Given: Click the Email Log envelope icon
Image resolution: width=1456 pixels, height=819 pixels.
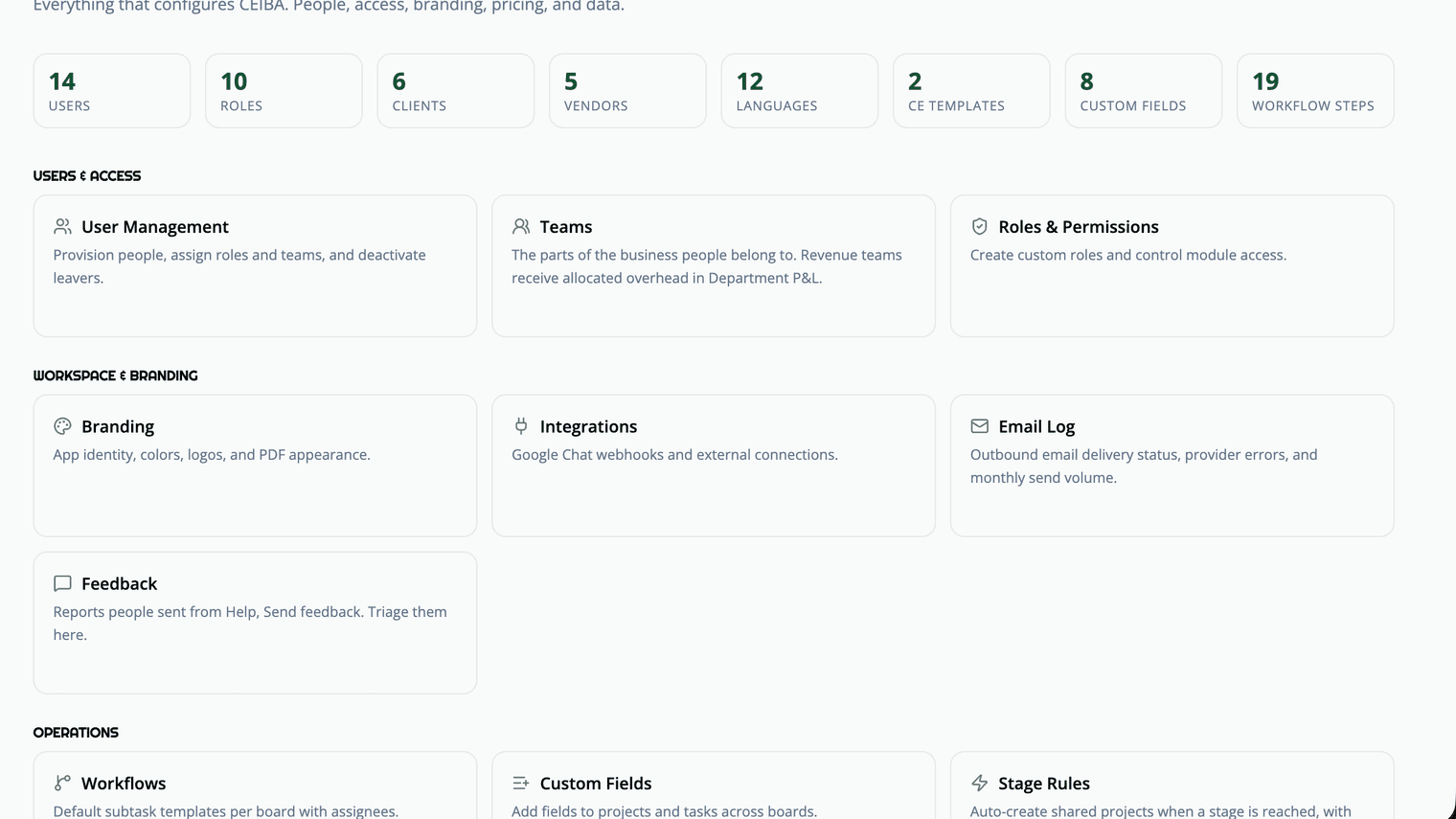Looking at the screenshot, I should tap(979, 426).
